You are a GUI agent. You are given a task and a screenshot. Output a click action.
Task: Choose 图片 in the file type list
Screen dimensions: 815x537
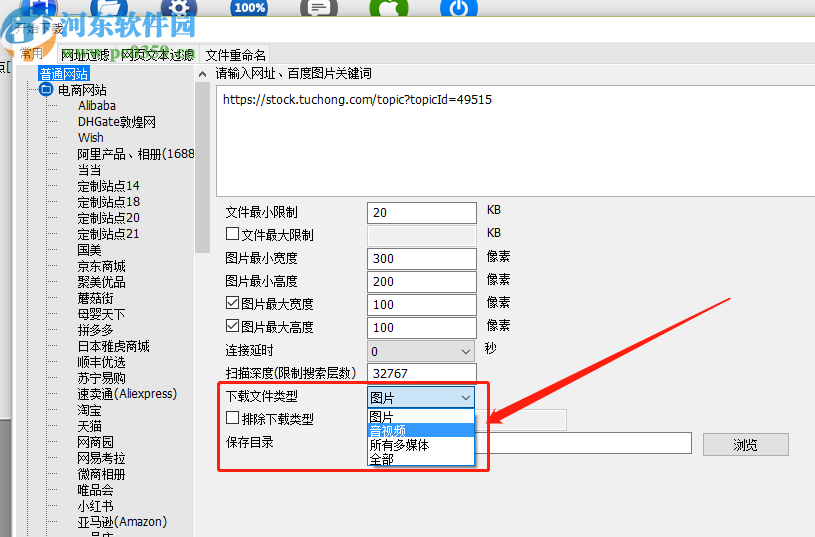pos(421,417)
